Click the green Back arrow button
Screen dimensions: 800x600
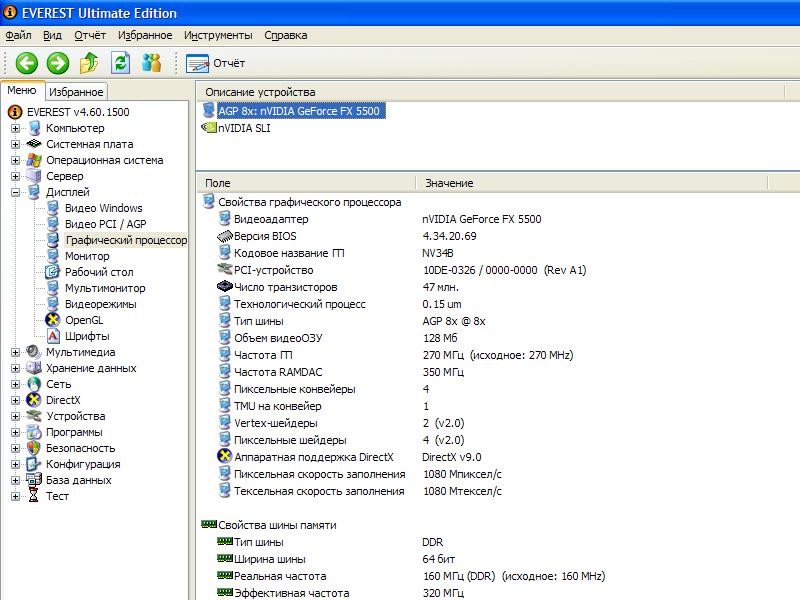pyautogui.click(x=27, y=63)
